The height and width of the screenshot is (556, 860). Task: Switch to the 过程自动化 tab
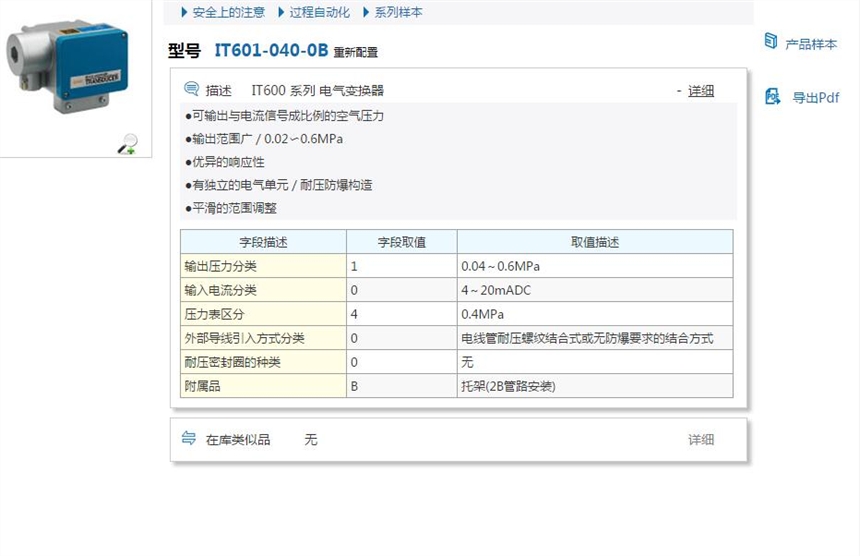pos(319,12)
